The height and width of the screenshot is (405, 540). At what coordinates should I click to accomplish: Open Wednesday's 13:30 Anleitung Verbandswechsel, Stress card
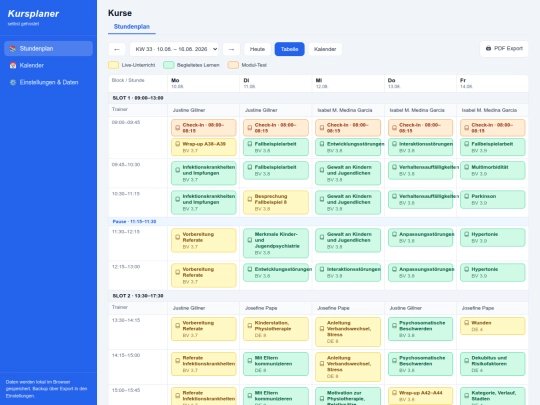348,332
